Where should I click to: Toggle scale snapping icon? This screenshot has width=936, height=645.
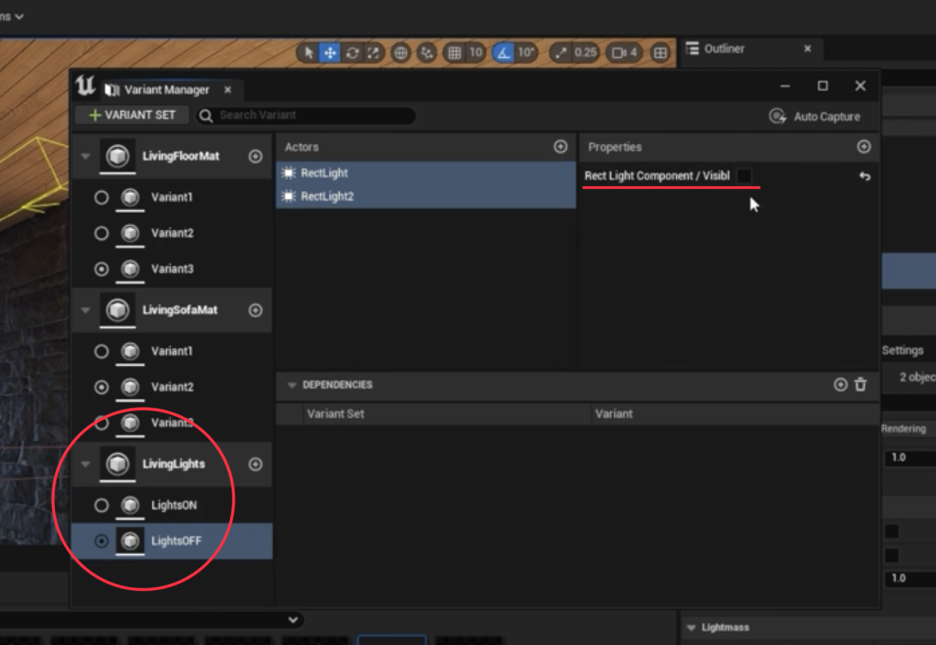[561, 53]
